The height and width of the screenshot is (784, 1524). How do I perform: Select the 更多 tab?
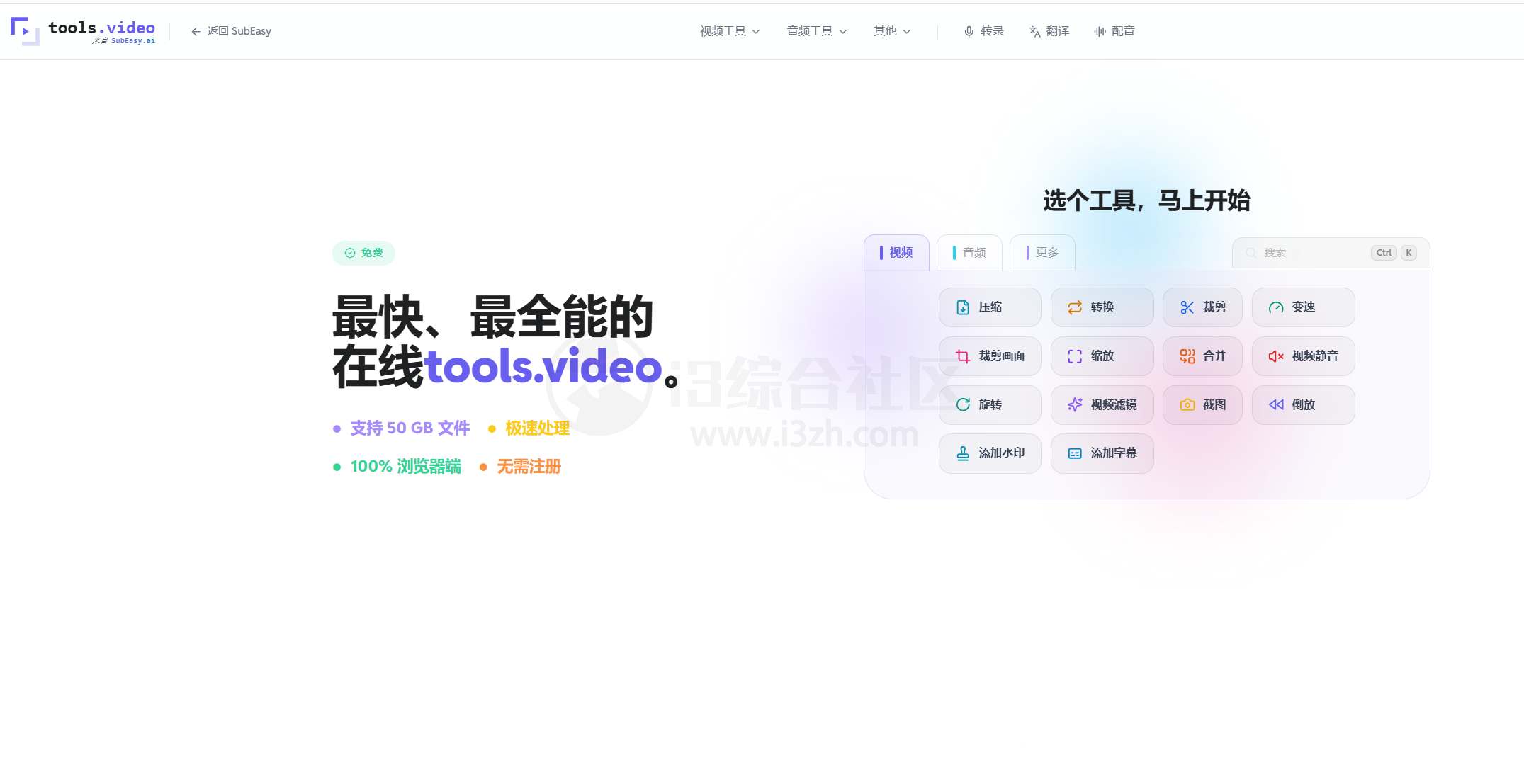click(1042, 252)
